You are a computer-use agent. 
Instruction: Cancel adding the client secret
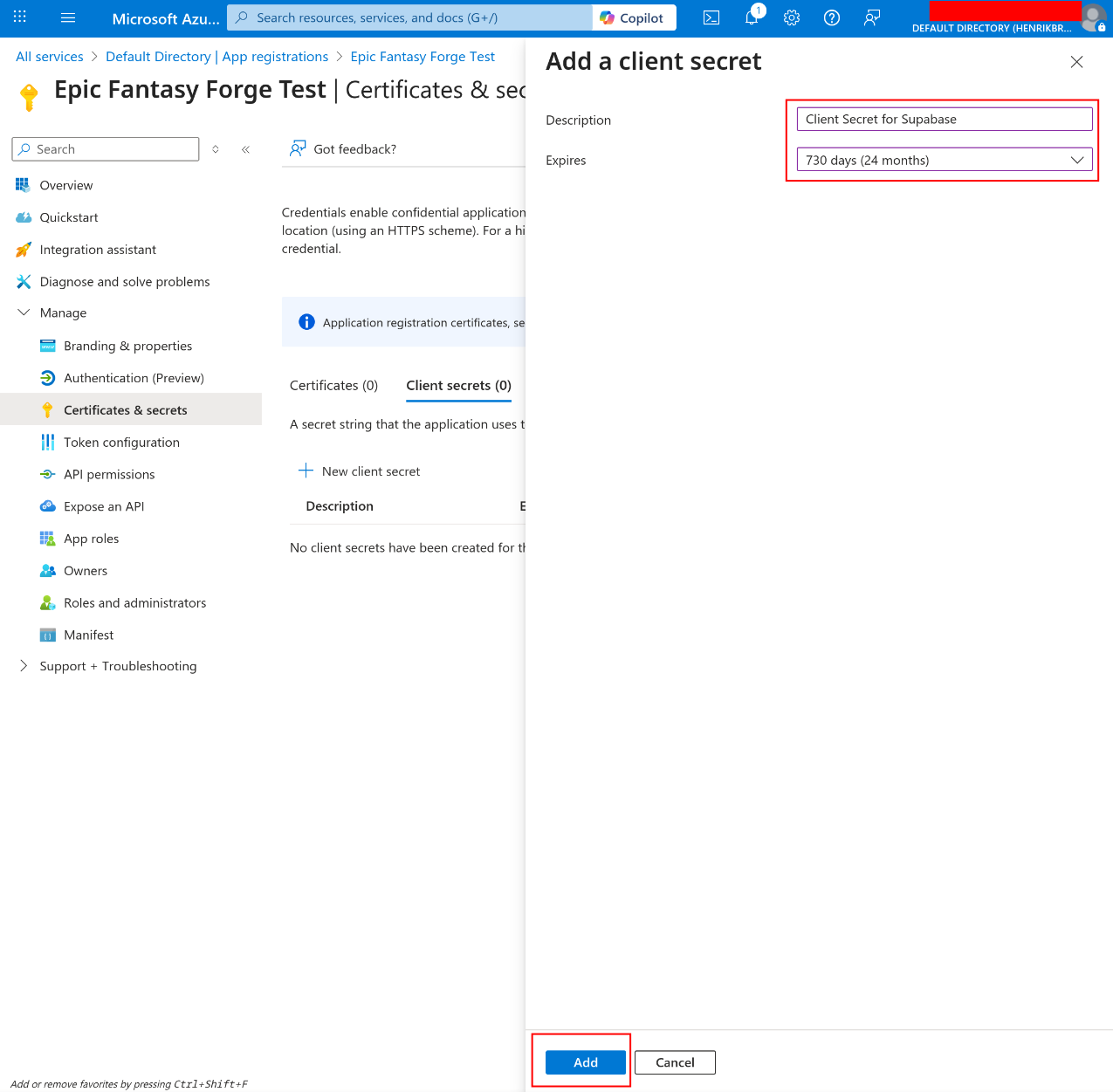[x=674, y=1062]
